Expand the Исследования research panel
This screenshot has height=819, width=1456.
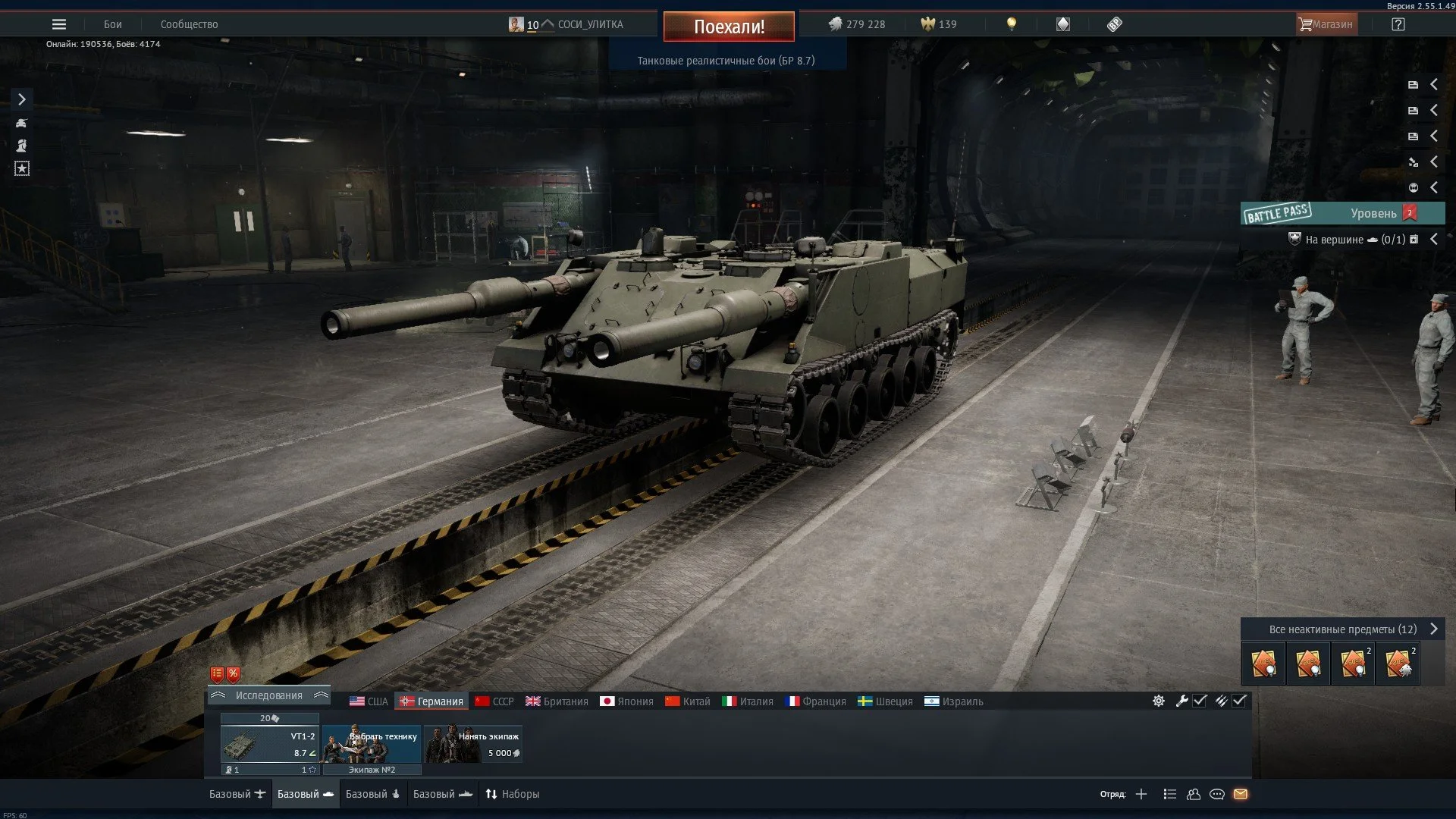pos(269,695)
